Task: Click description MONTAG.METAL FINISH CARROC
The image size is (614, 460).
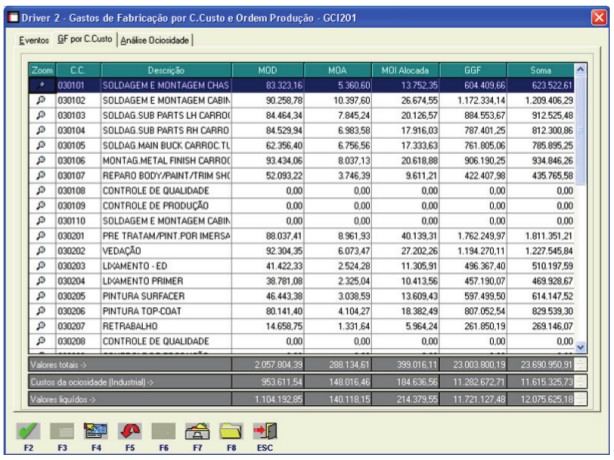Action: (x=166, y=161)
